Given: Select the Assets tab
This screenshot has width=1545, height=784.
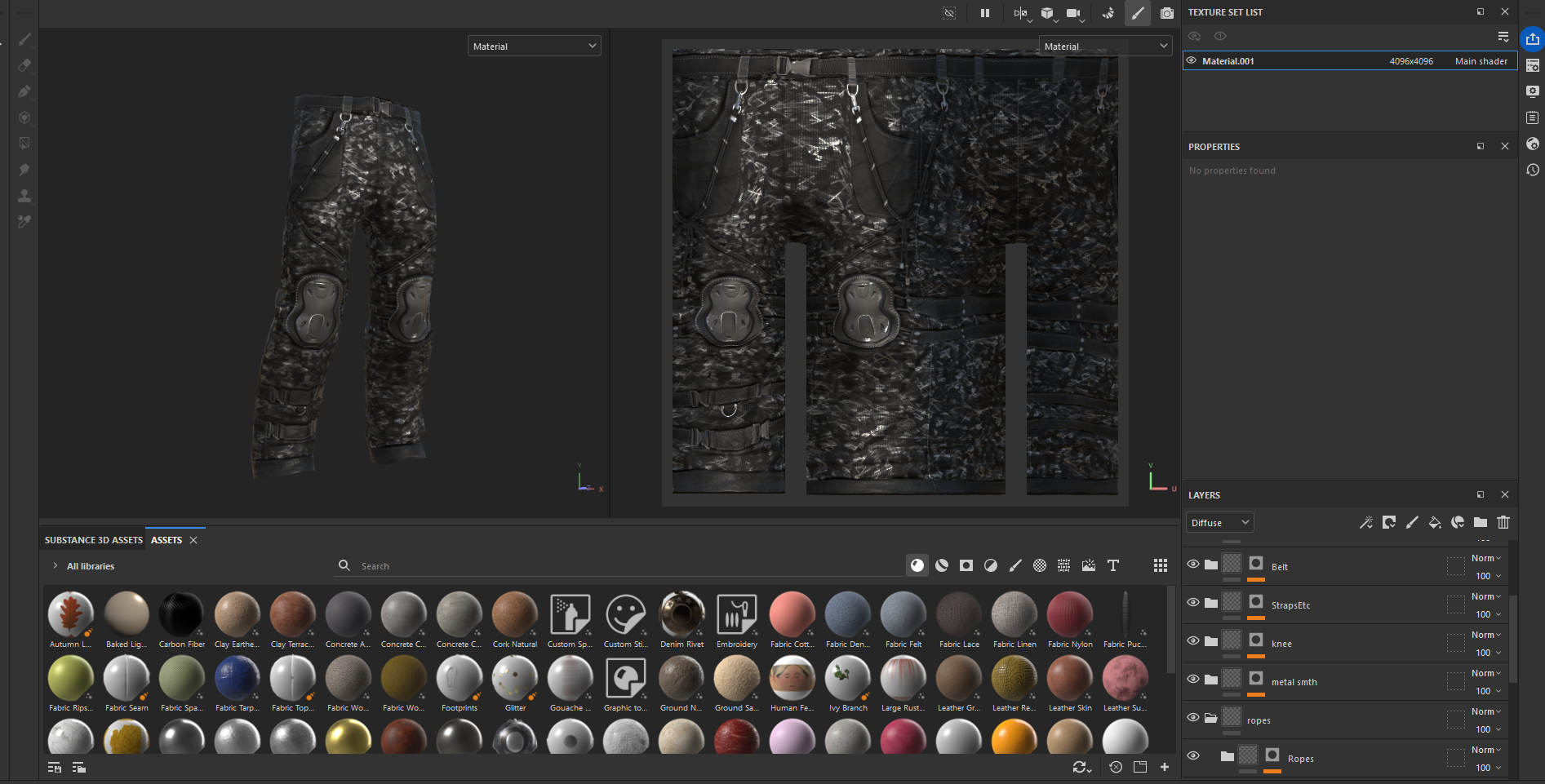Looking at the screenshot, I should (166, 540).
